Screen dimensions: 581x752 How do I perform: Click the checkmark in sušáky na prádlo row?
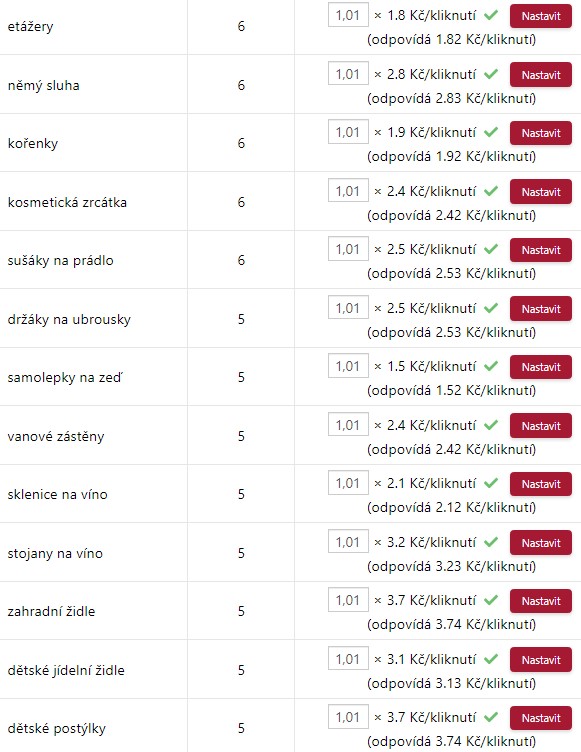pos(491,249)
